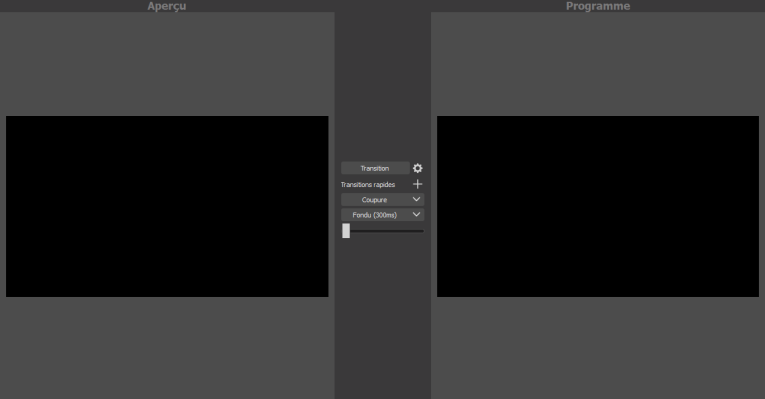Click the T-bar slider handle
The height and width of the screenshot is (399, 765).
point(346,231)
